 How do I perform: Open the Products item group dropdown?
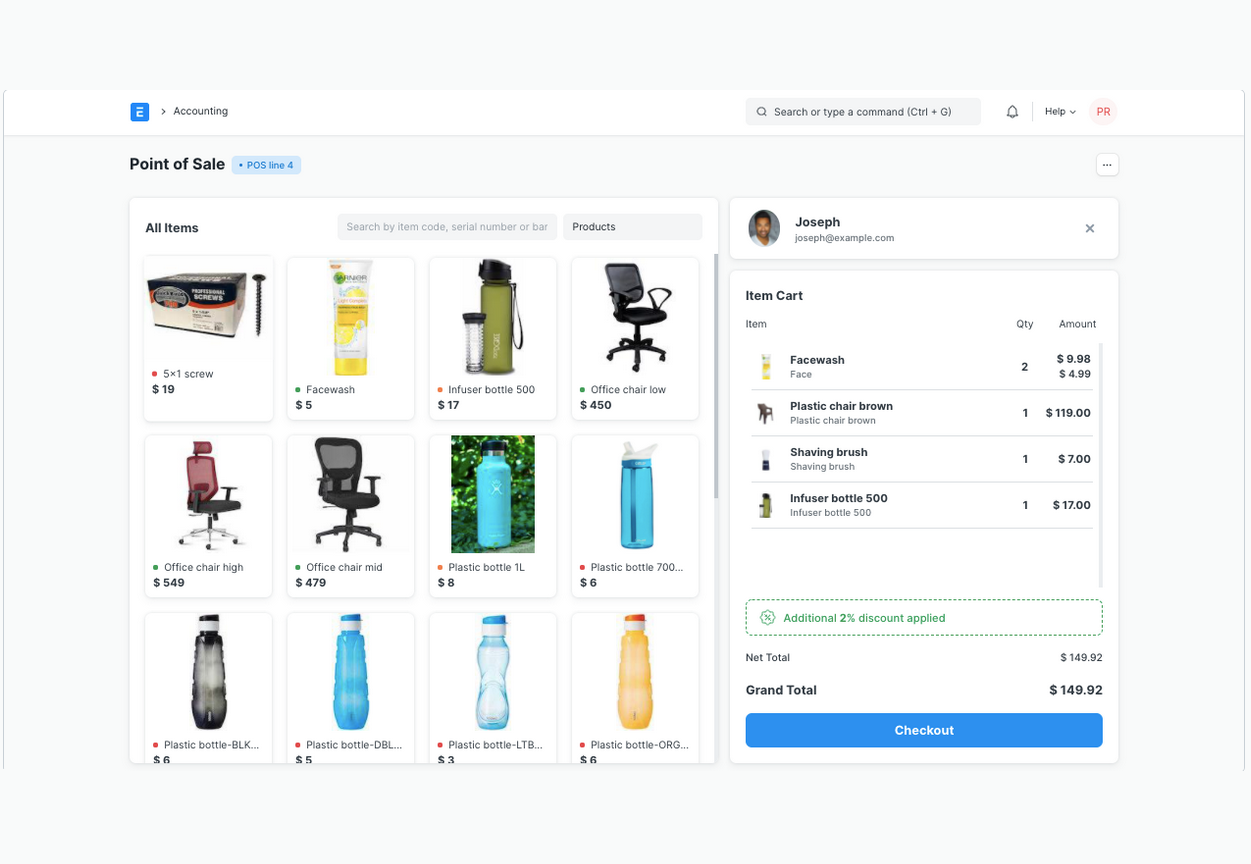pos(632,227)
